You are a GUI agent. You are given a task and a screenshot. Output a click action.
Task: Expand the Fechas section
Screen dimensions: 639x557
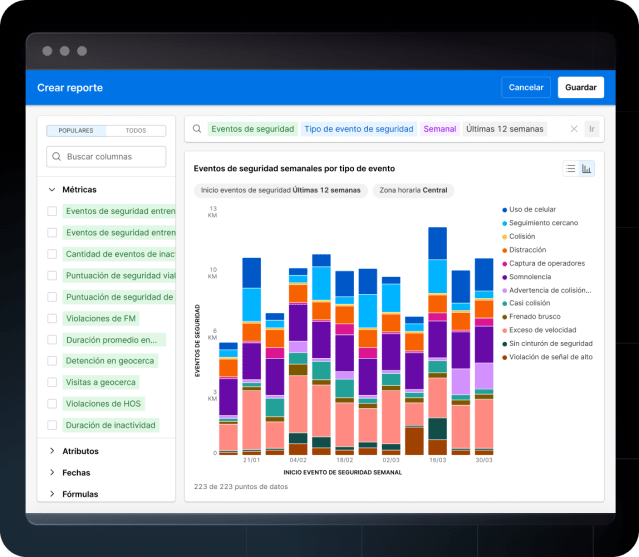[52, 473]
